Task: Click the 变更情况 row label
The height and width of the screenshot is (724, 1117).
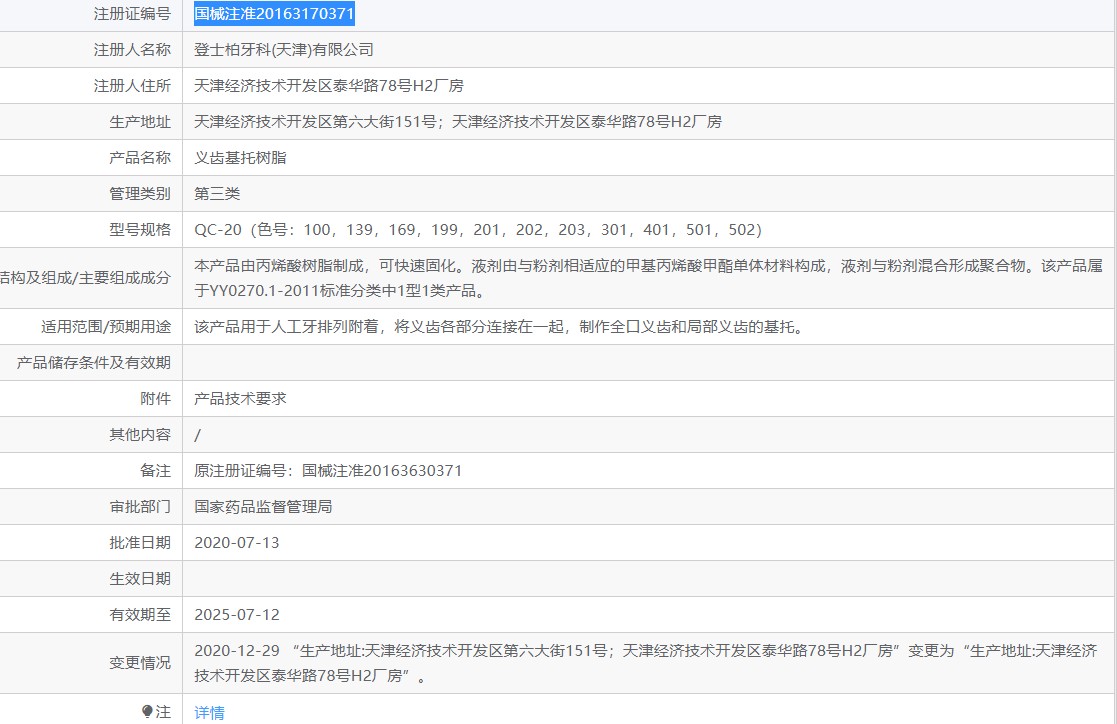Action: click(140, 663)
